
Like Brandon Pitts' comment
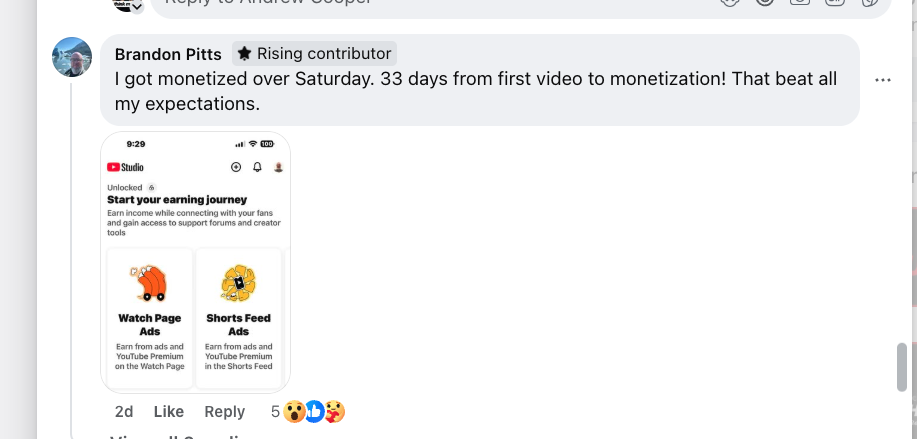click(x=169, y=411)
